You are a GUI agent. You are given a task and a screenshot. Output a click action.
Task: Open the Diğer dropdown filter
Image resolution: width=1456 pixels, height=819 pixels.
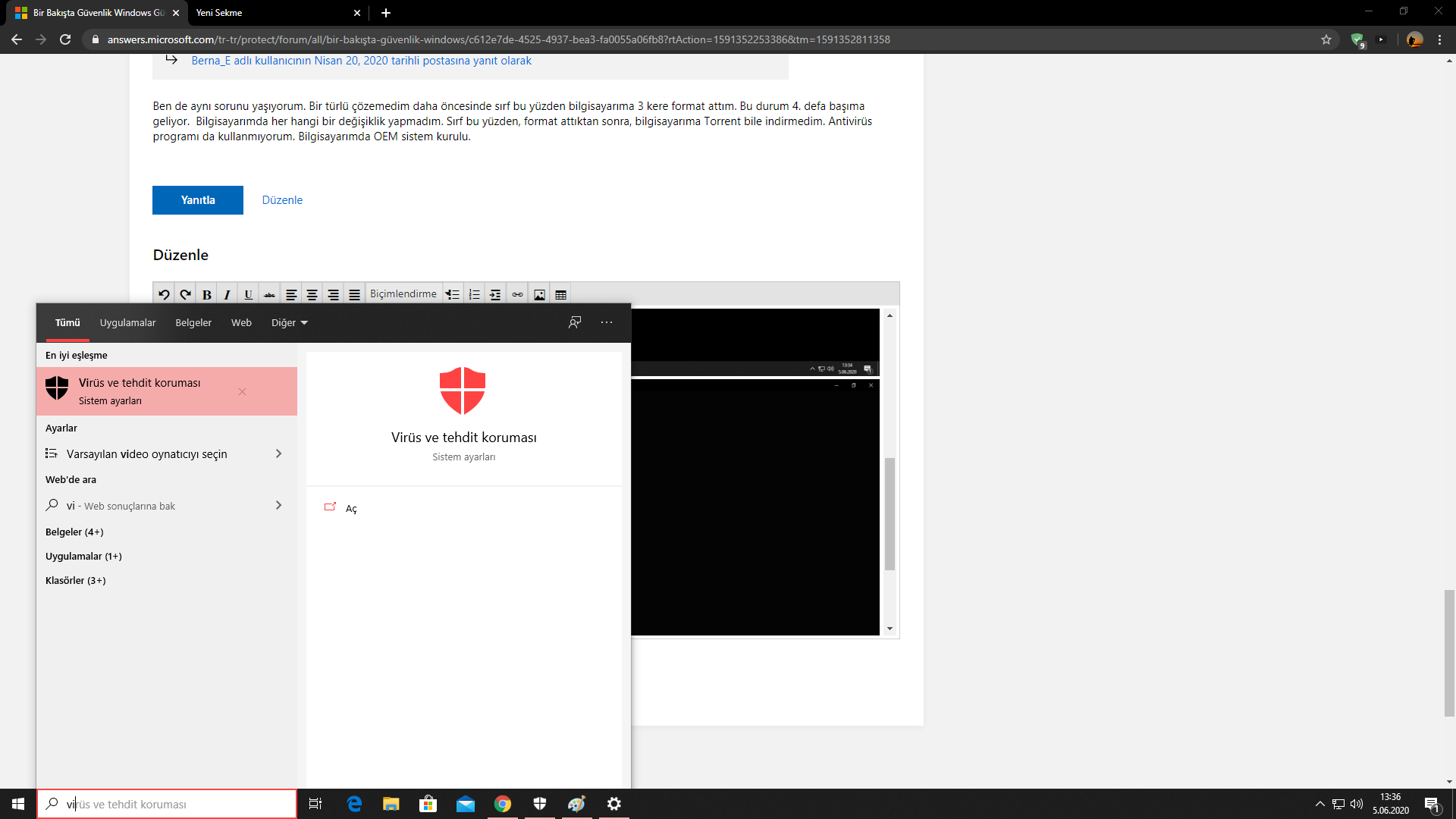click(x=289, y=322)
